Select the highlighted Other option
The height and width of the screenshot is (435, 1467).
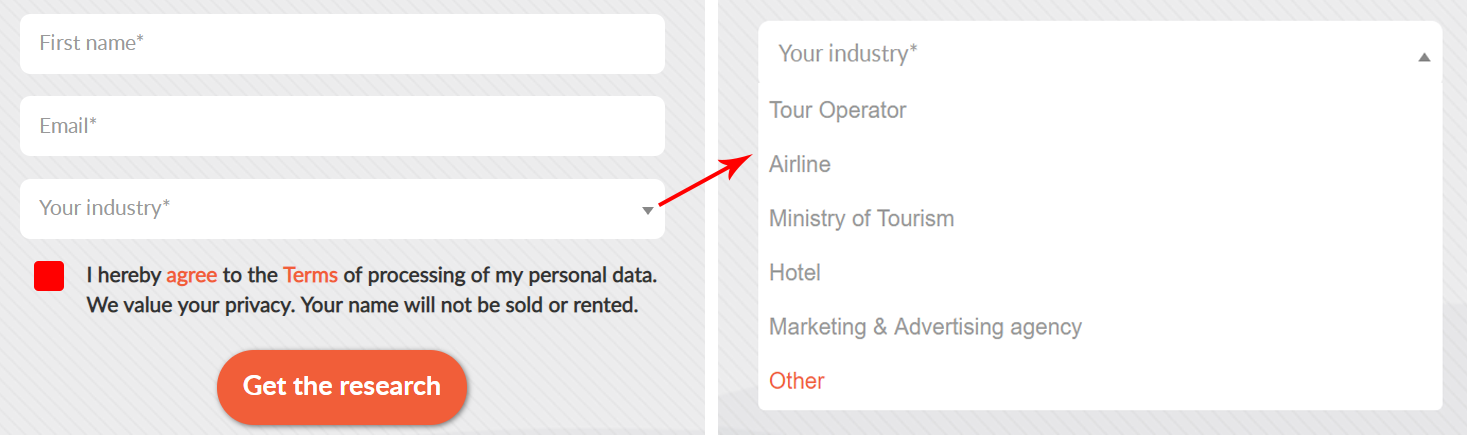(797, 381)
